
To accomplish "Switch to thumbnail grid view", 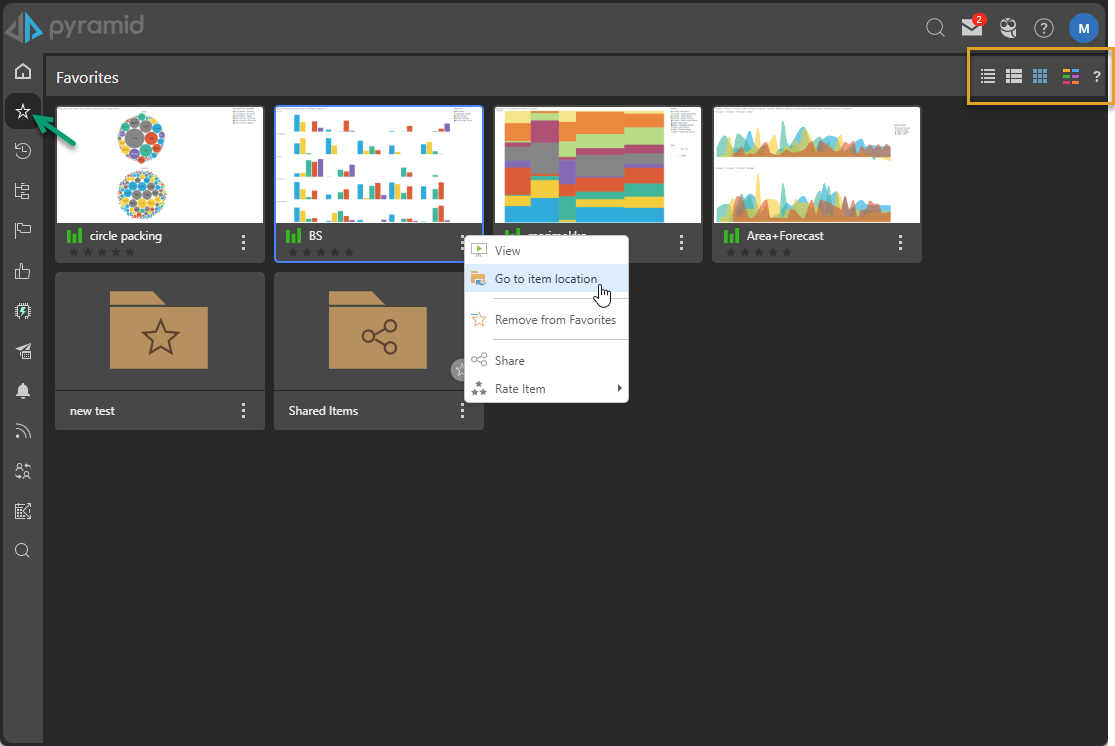I will (x=1040, y=76).
